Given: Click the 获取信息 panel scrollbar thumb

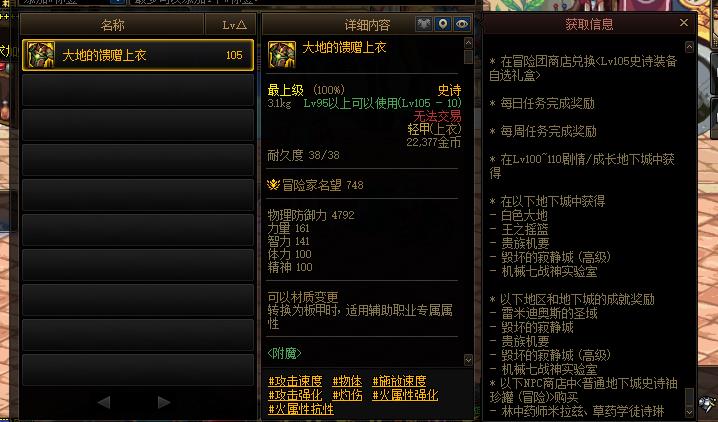Looking at the screenshot, I should [689, 397].
